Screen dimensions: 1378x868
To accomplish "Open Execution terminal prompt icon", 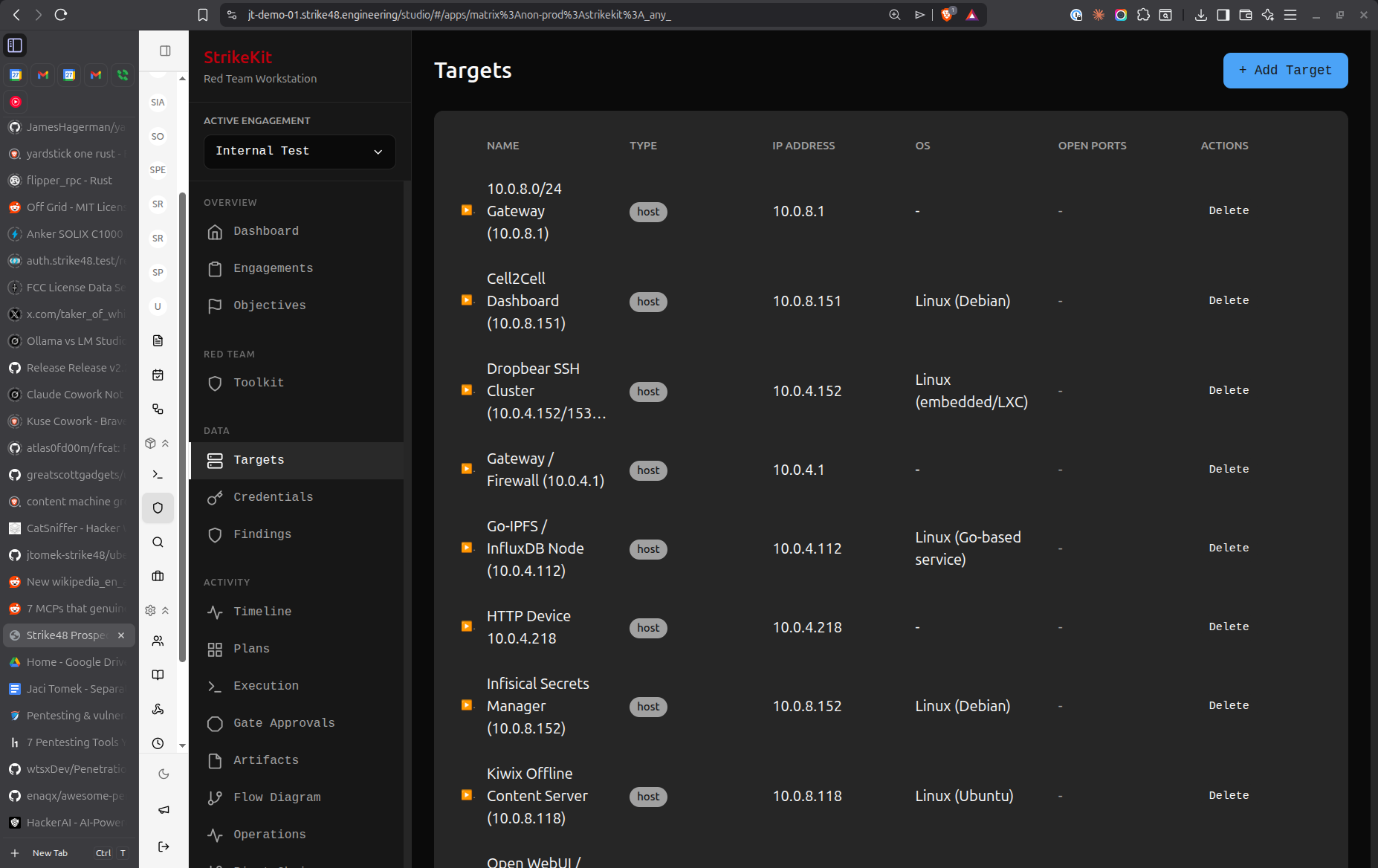I will [x=215, y=687].
